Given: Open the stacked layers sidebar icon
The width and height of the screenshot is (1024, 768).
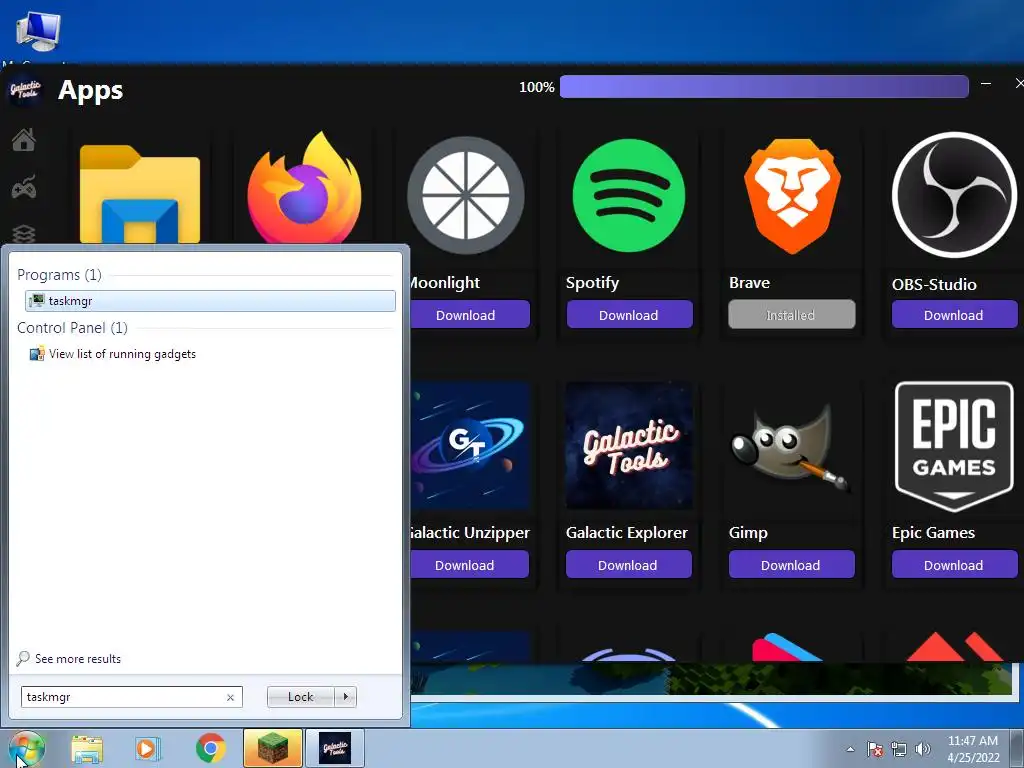Looking at the screenshot, I should click(24, 233).
